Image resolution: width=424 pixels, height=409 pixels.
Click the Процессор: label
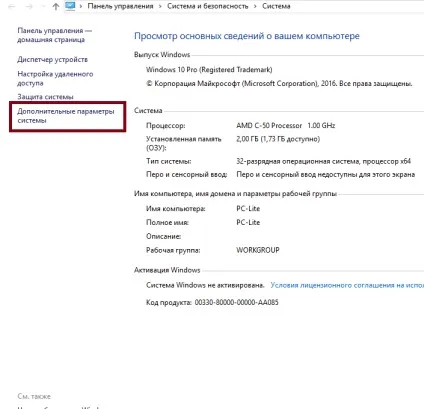166,126
